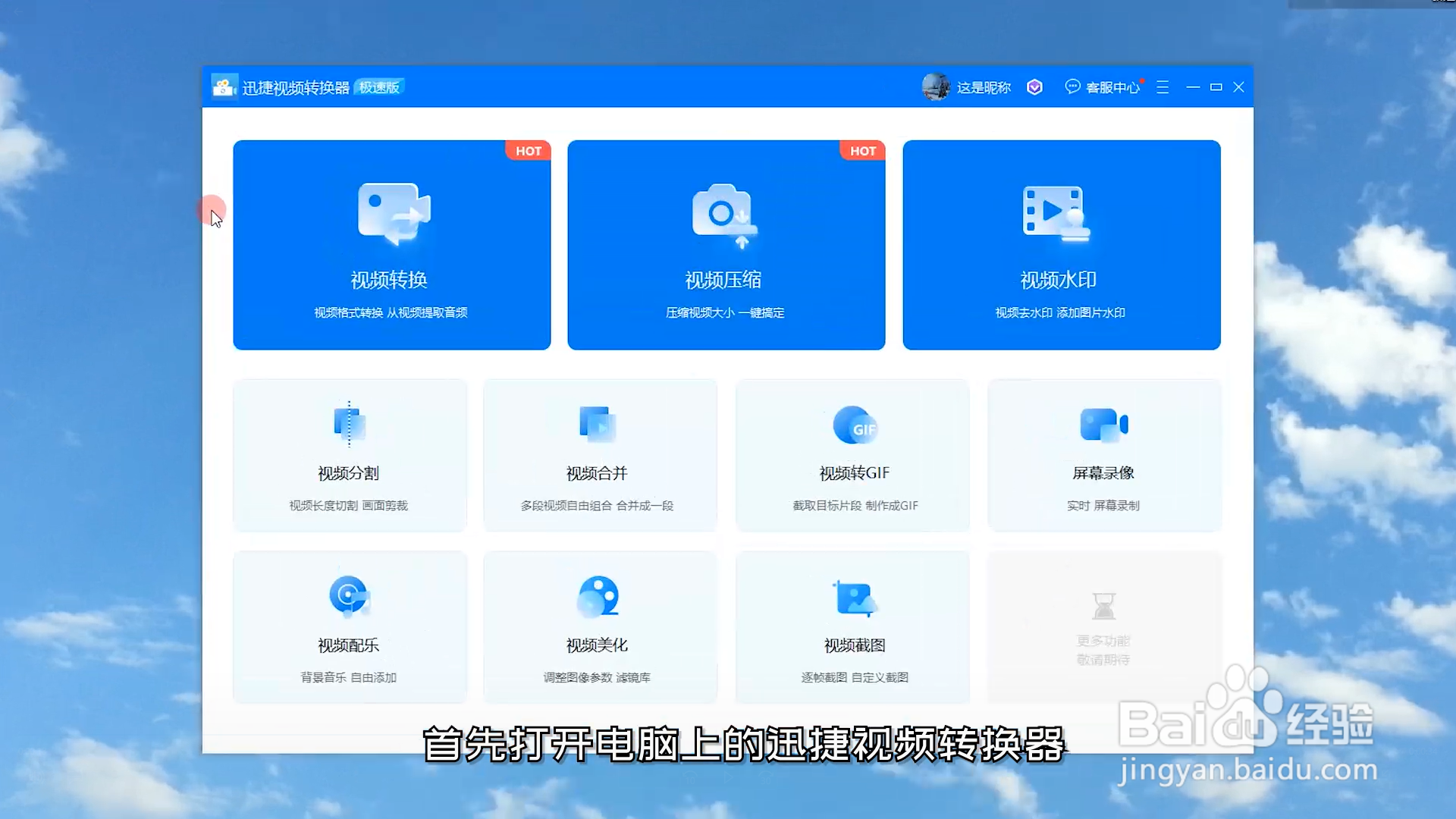Open the 视频截图 video screenshot tool
This screenshot has width=1456, height=819.
pyautogui.click(x=853, y=626)
